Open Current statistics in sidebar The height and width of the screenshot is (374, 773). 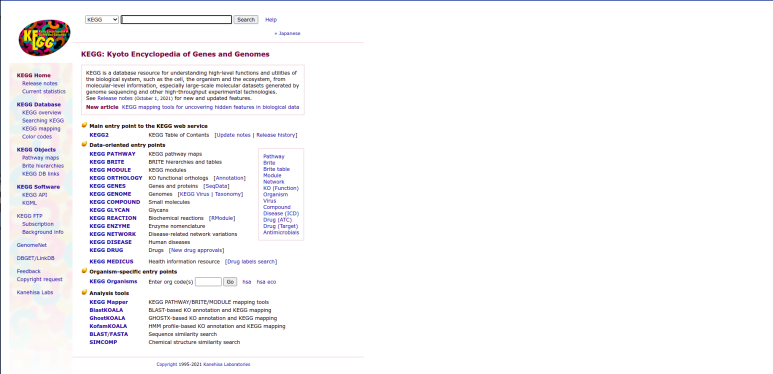44,91
